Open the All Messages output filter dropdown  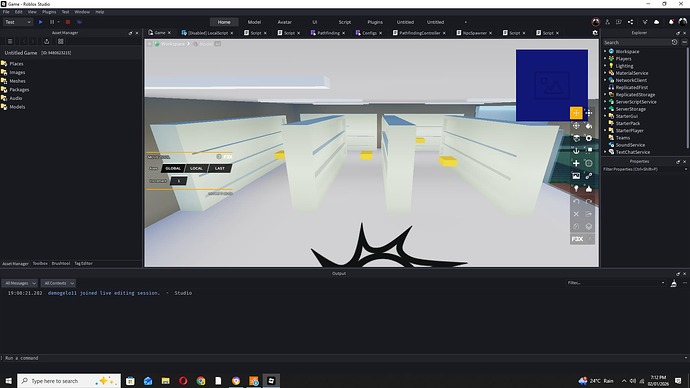(20, 283)
